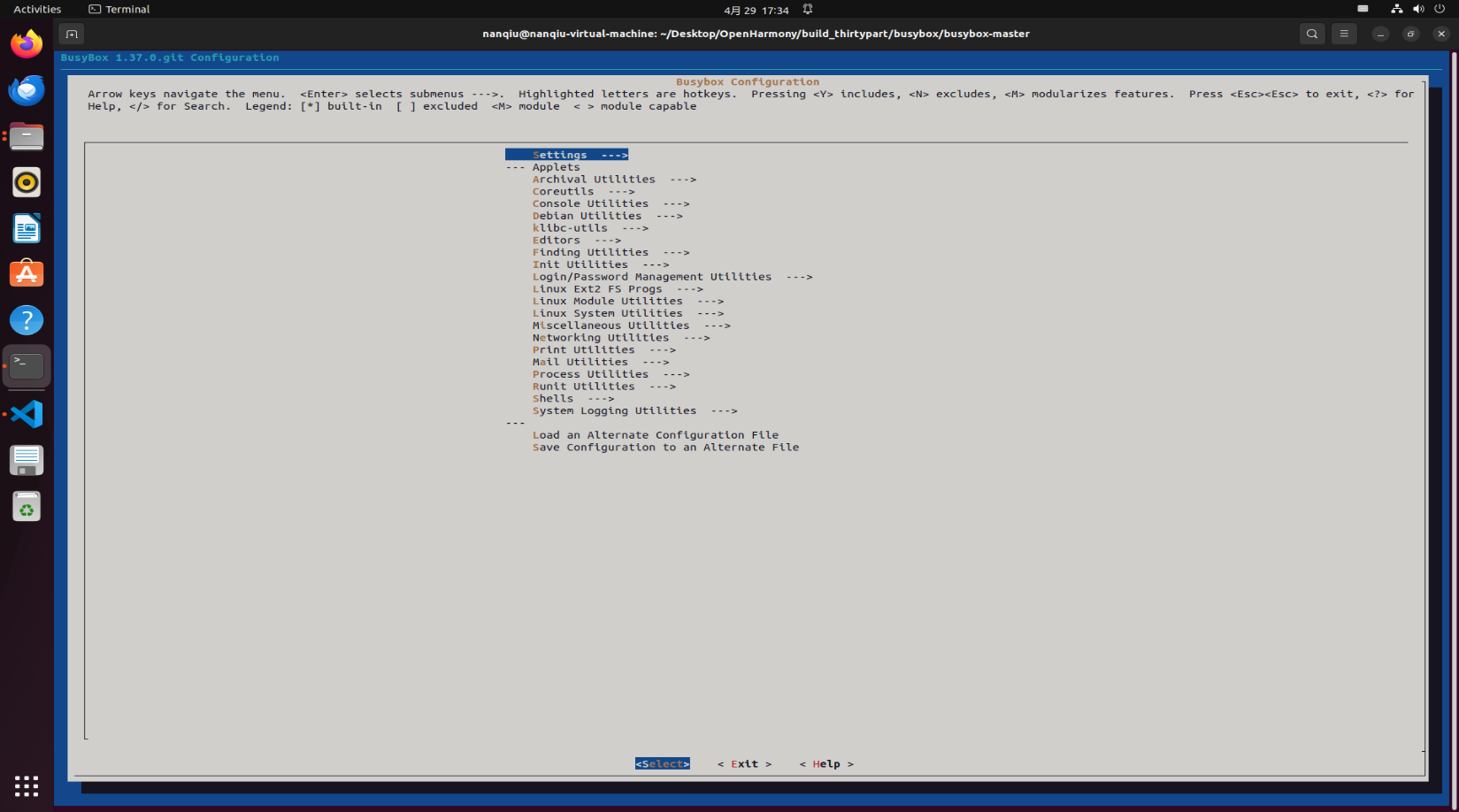The height and width of the screenshot is (812, 1459).
Task: Expand Networking Utilities submenu
Action: (621, 338)
